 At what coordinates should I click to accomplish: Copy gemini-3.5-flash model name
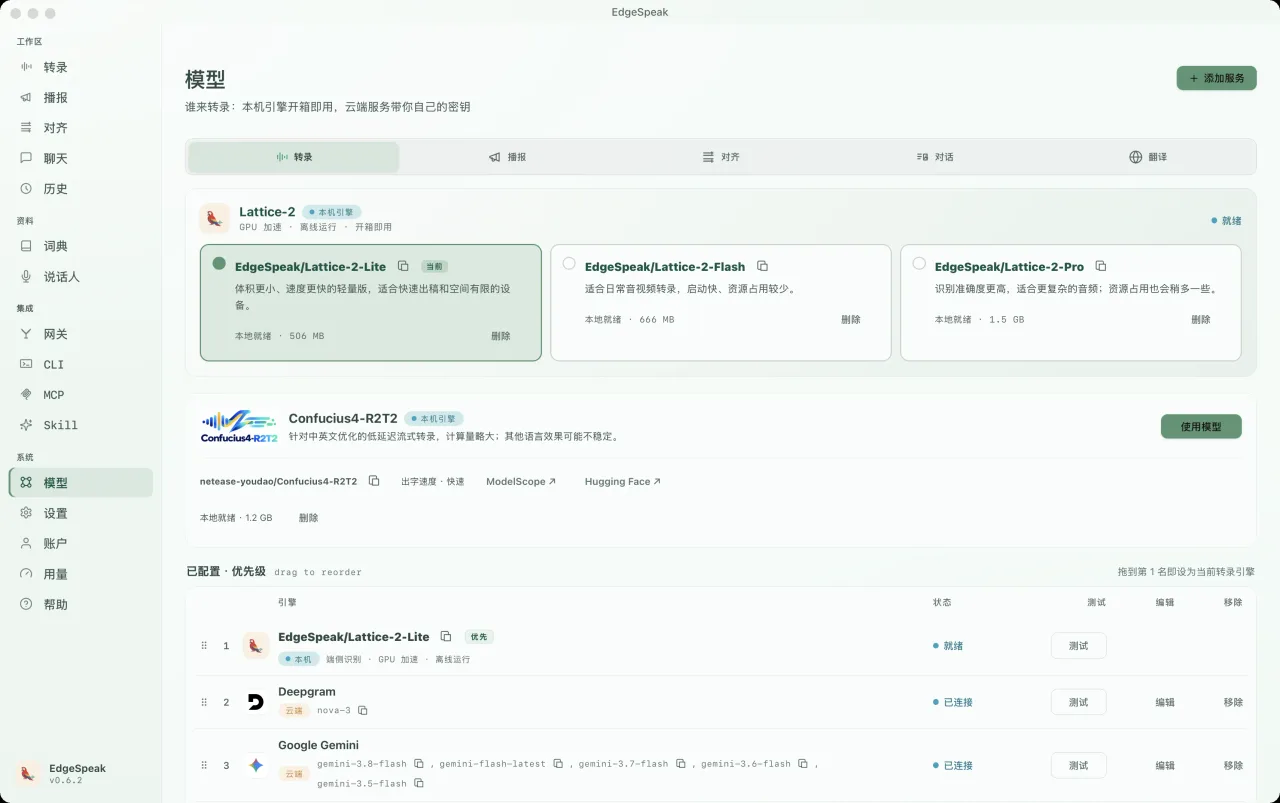click(419, 784)
